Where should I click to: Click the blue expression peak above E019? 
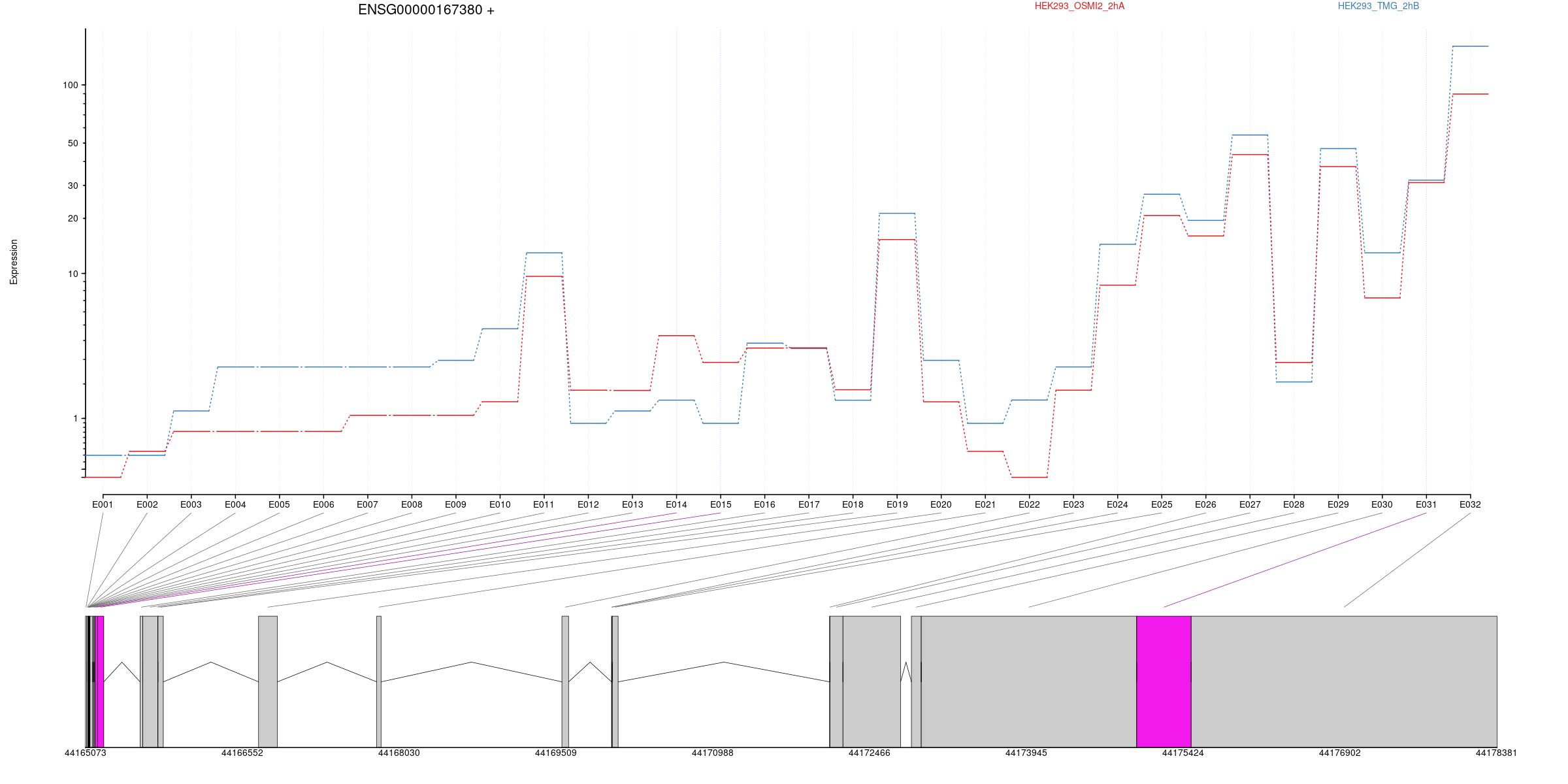coord(897,213)
